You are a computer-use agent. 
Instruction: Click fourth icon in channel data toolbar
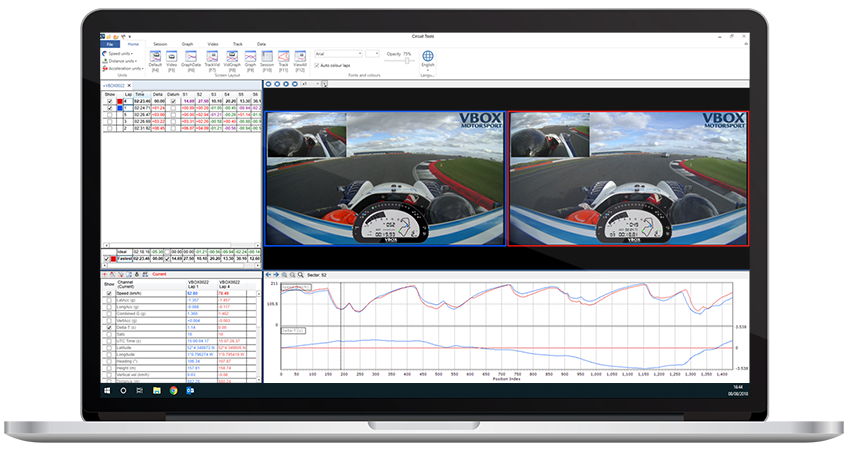[x=129, y=274]
